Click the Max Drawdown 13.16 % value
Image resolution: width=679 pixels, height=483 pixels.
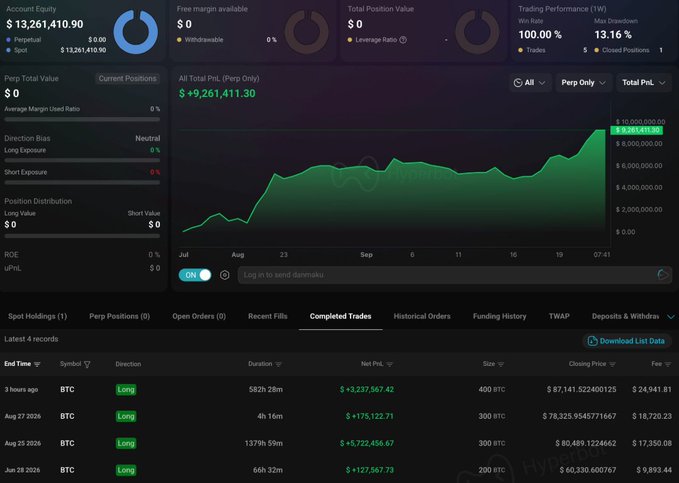click(x=613, y=35)
